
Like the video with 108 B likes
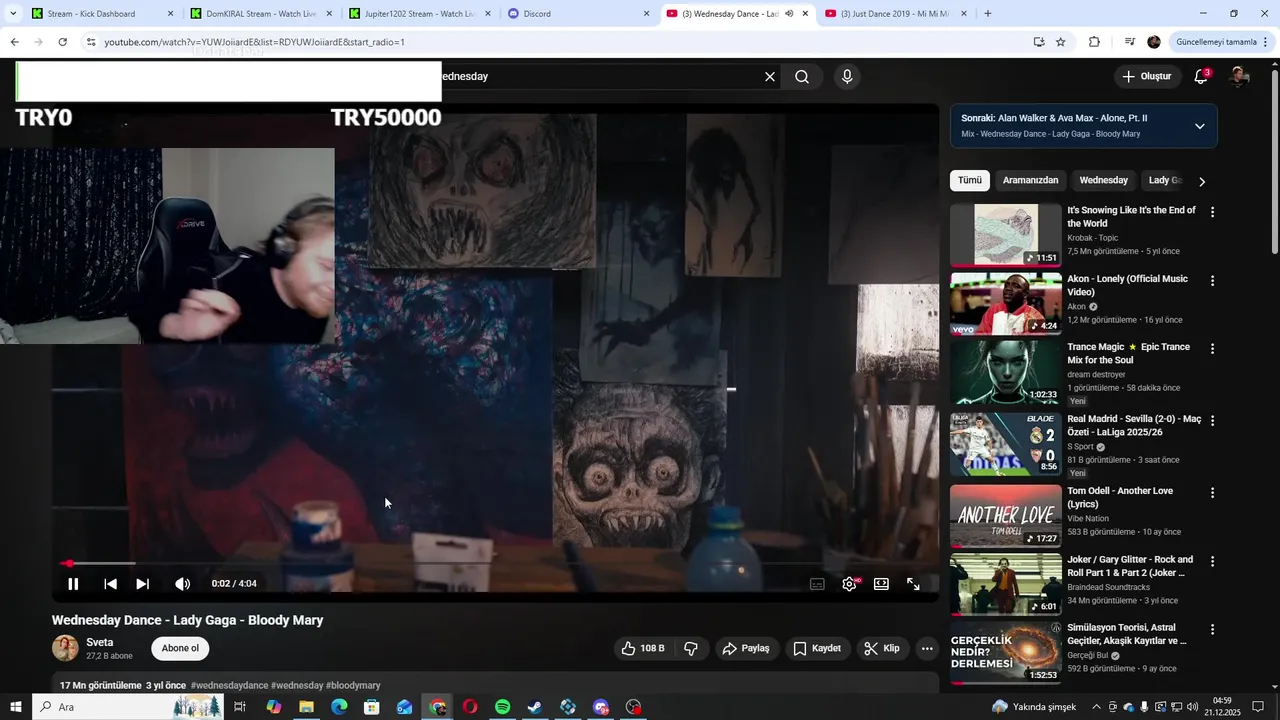pos(642,648)
